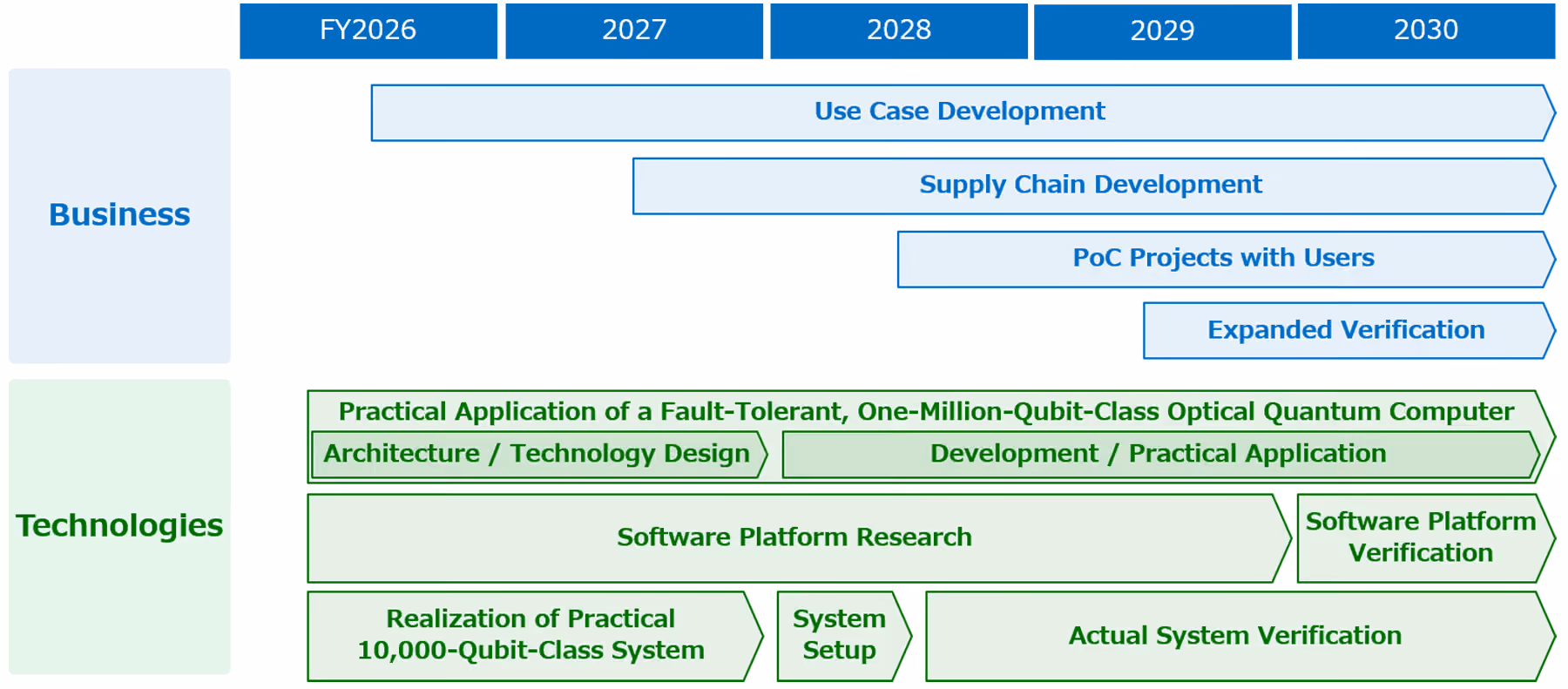Select Development / Practical Application bar

[x=1160, y=454]
